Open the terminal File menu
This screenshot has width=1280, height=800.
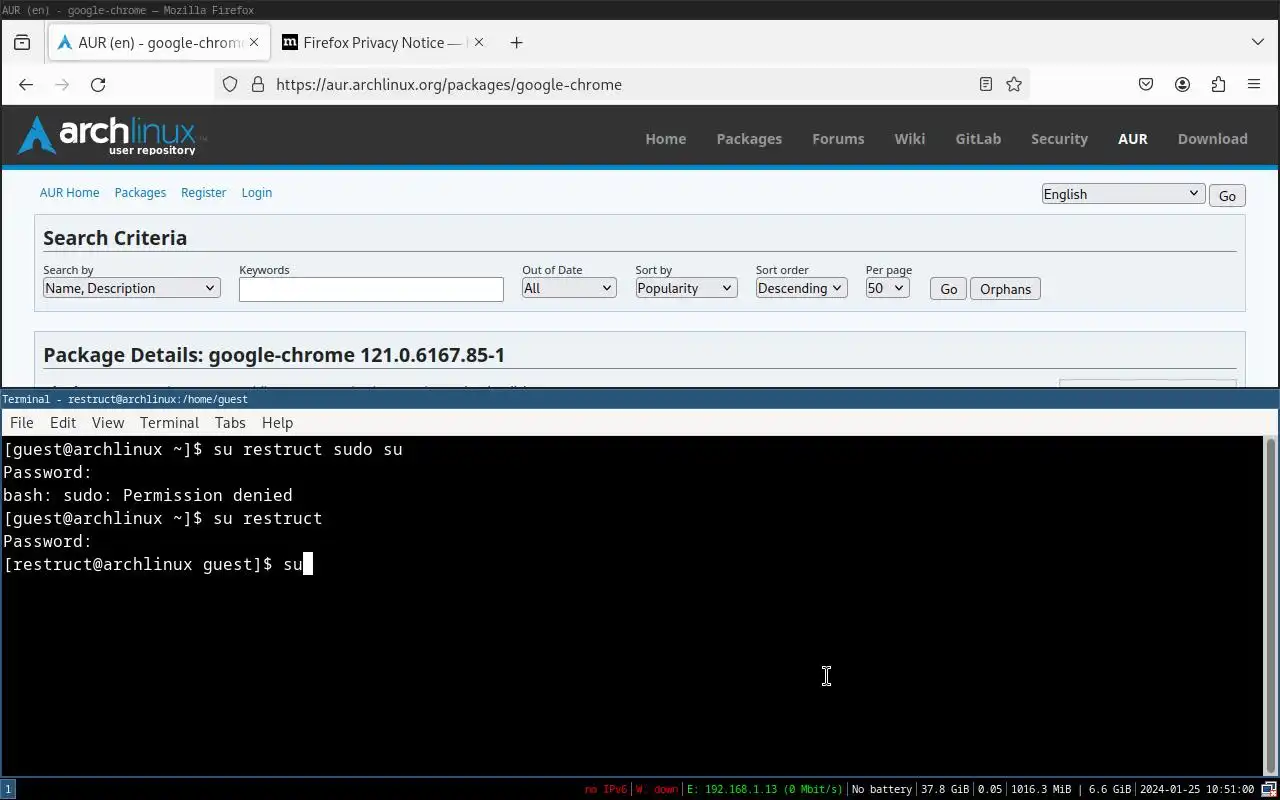coord(21,423)
